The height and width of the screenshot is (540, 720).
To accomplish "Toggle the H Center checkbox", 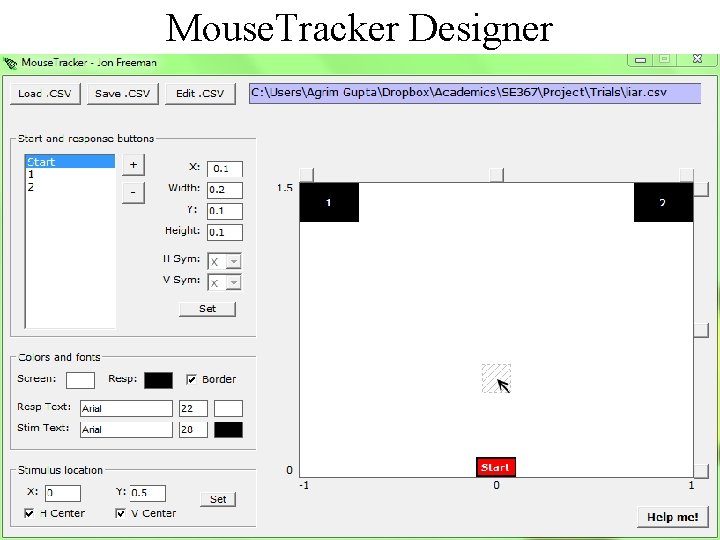I will pos(29,513).
